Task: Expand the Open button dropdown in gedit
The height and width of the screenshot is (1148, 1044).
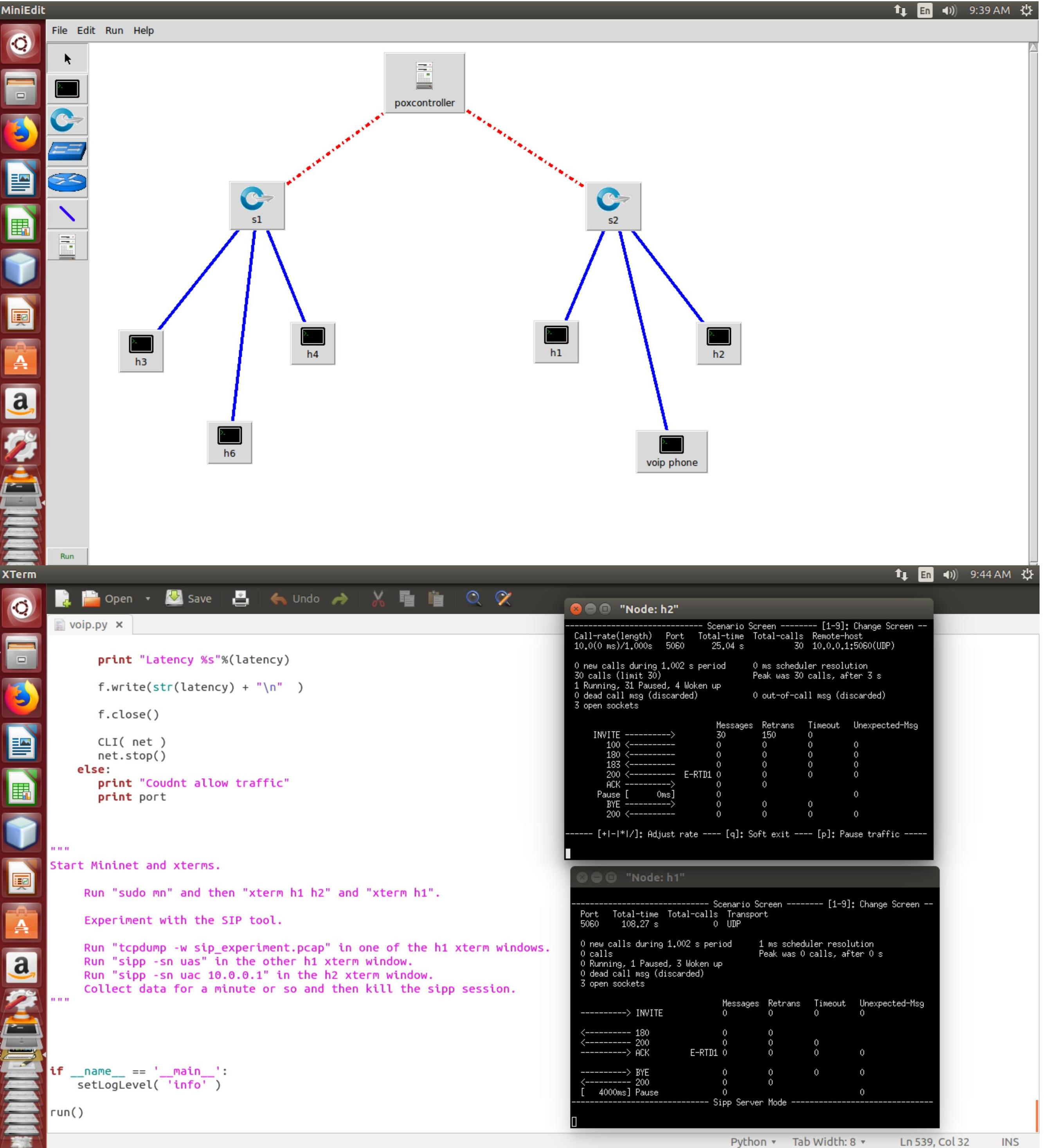Action: (x=148, y=598)
